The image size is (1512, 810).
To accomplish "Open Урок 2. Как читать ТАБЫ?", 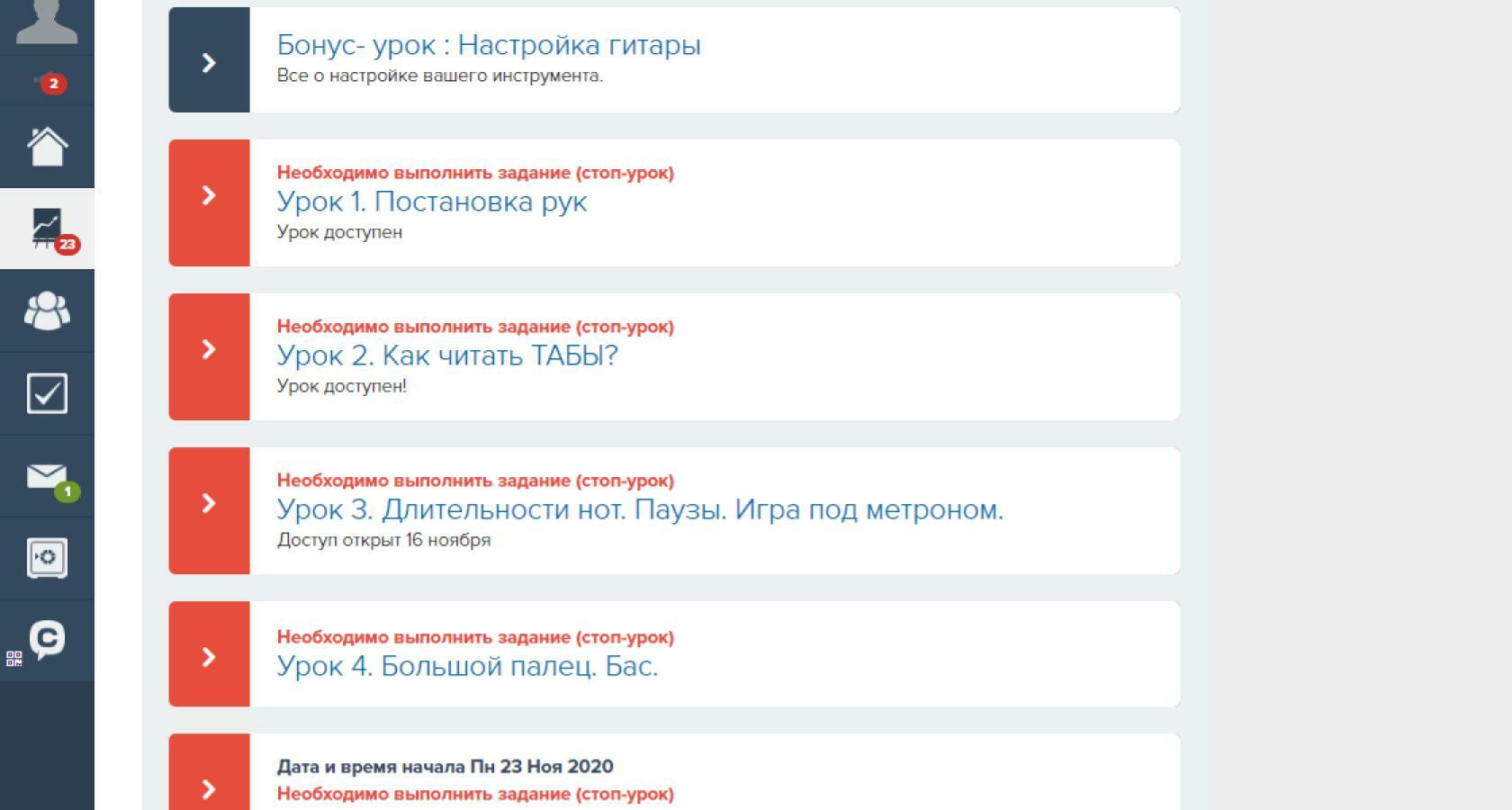I will [x=447, y=355].
